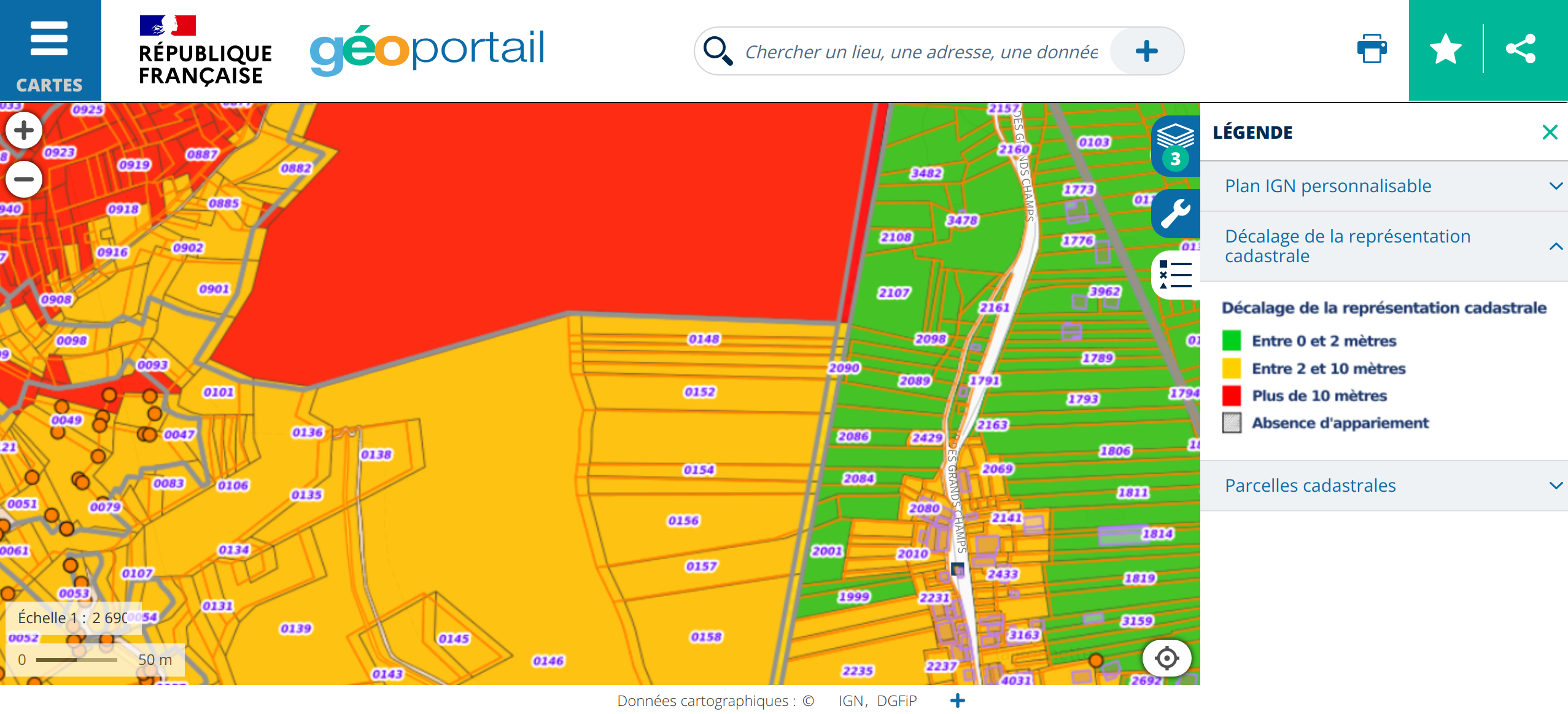The width and height of the screenshot is (1568, 714).
Task: Click the search input field
Action: click(921, 52)
